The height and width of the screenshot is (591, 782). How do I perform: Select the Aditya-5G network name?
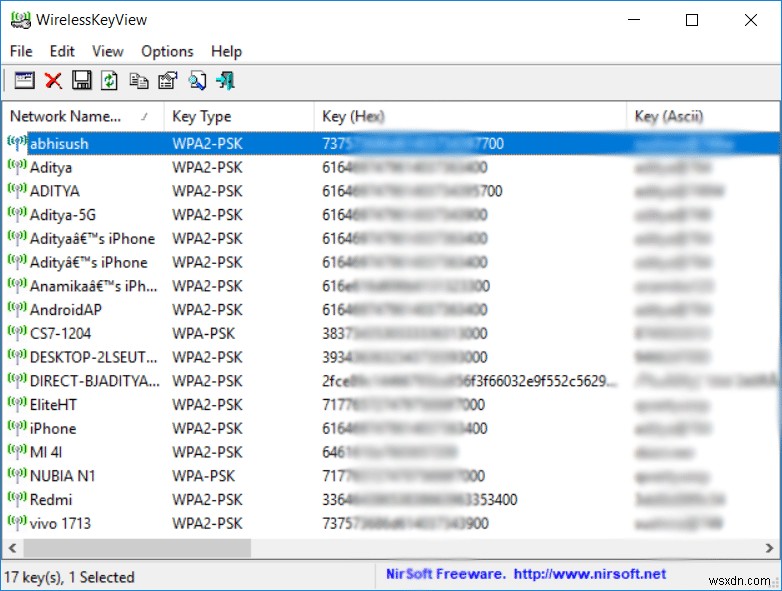pos(63,214)
